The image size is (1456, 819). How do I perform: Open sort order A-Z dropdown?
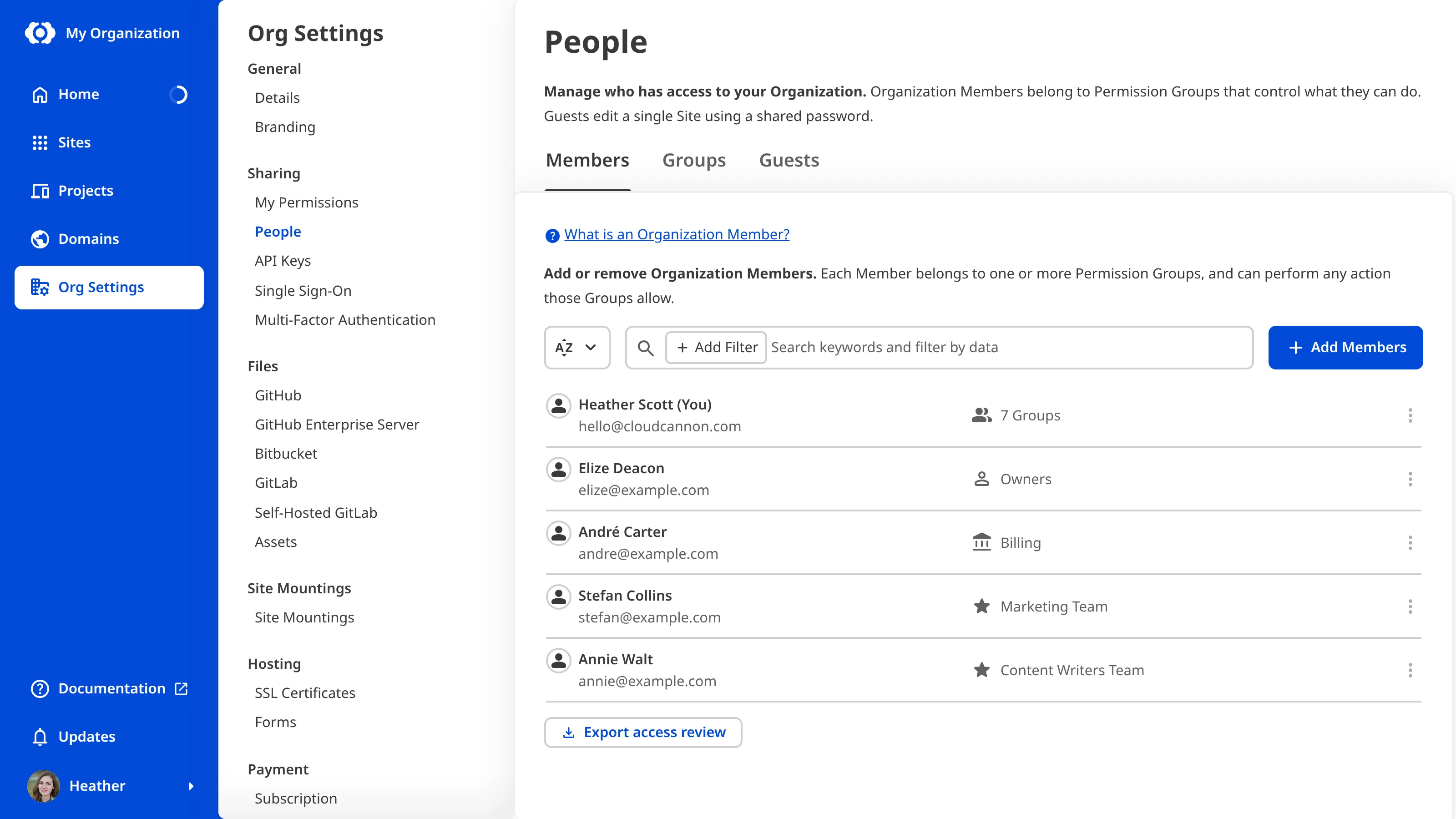pyautogui.click(x=576, y=347)
